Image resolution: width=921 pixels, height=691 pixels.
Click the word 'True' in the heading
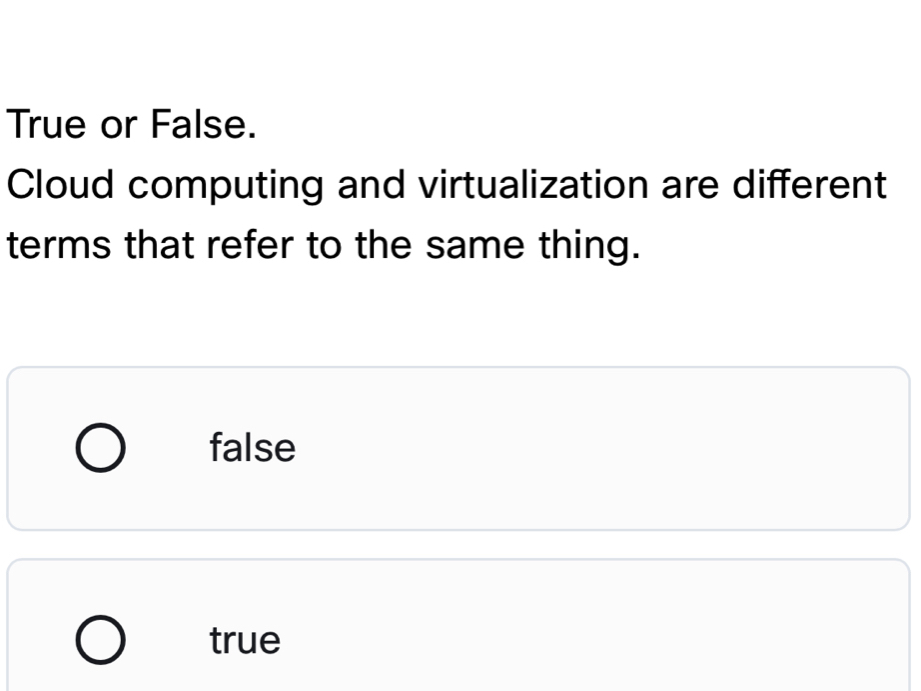[x=47, y=125]
